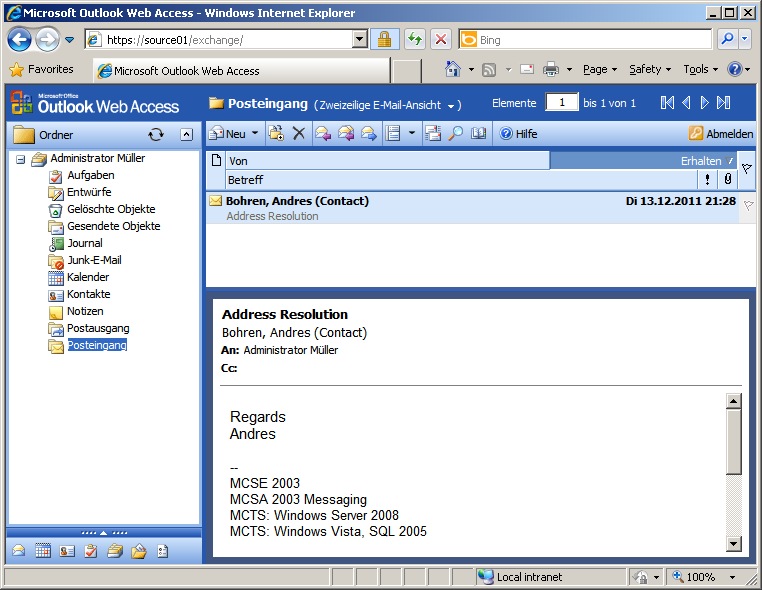
Task: Open the Notizen folder
Action: point(85,312)
